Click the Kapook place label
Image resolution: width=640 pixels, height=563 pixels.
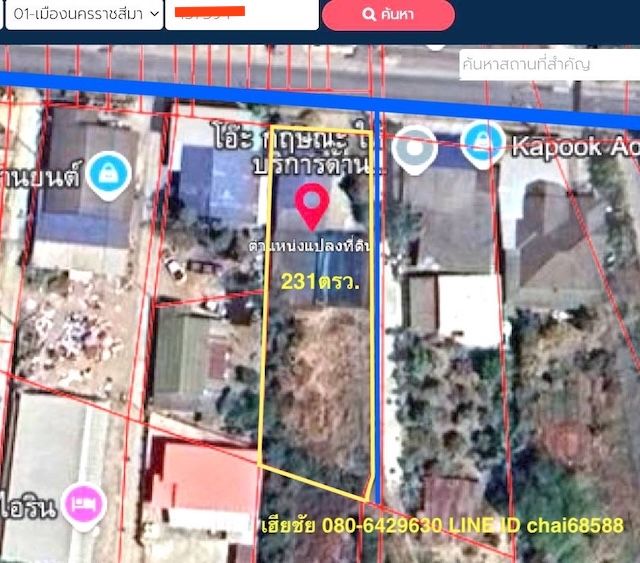coord(570,146)
